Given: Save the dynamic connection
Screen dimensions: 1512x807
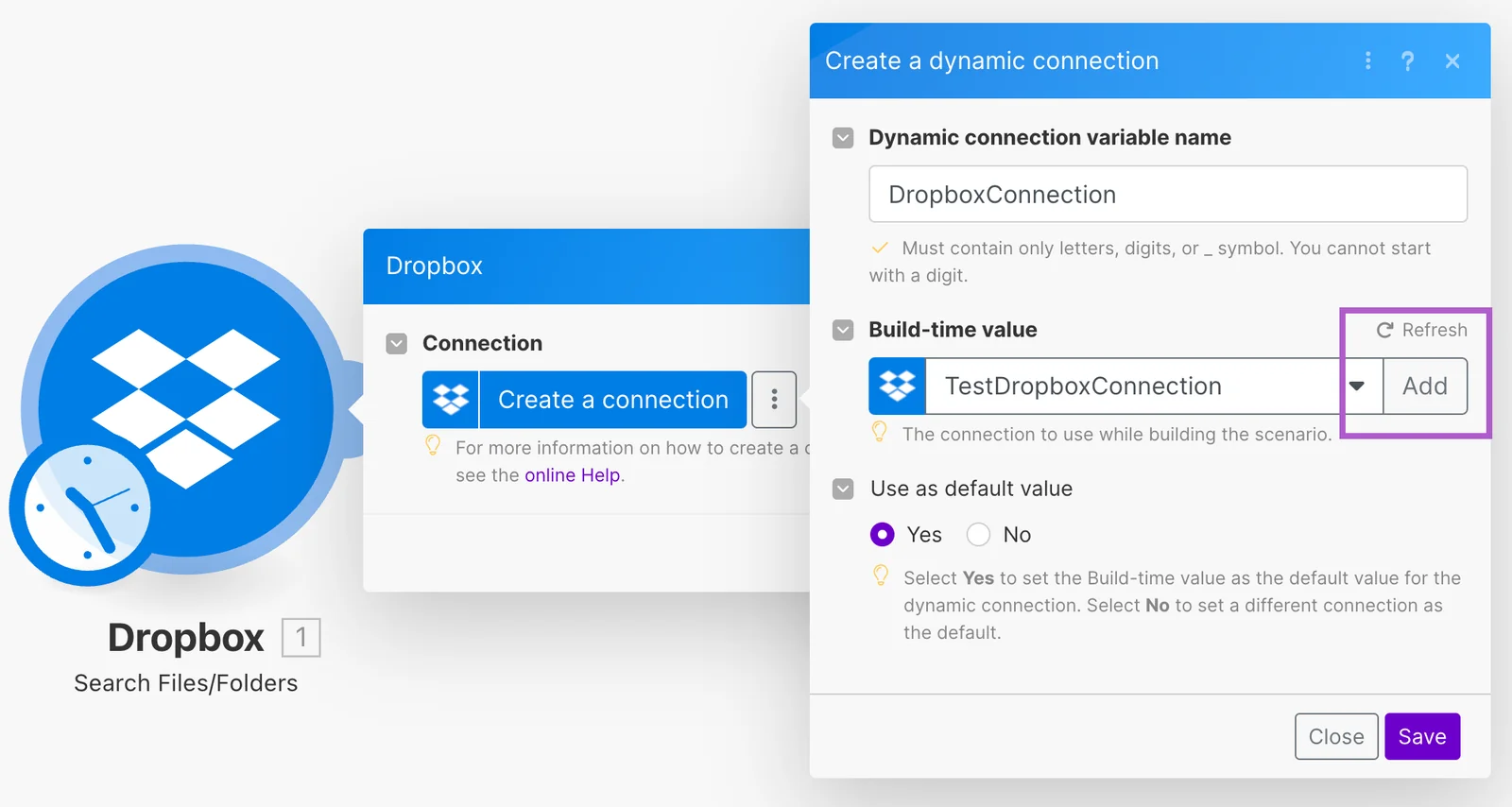Looking at the screenshot, I should tap(1422, 736).
